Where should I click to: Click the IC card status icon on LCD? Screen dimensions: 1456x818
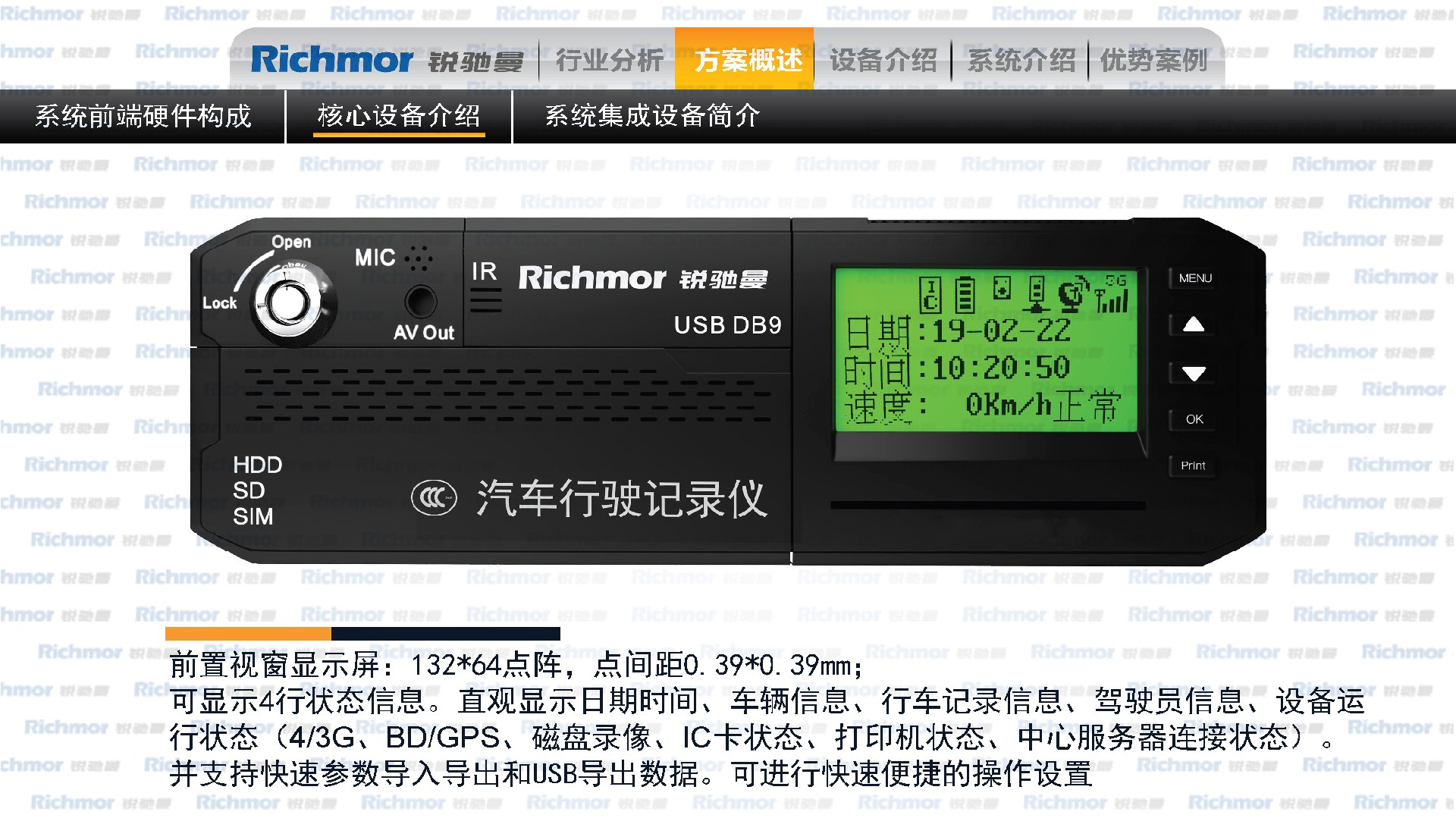930,295
